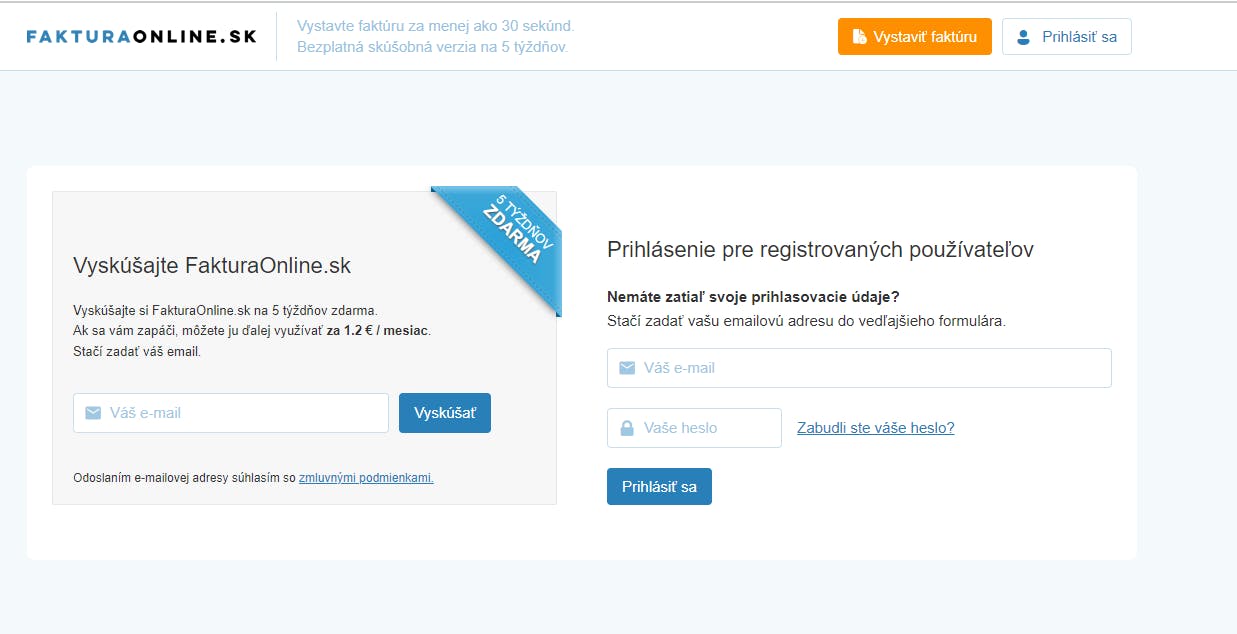Click the heading Vyskúšajte FakturaOnline.sk

tap(212, 266)
